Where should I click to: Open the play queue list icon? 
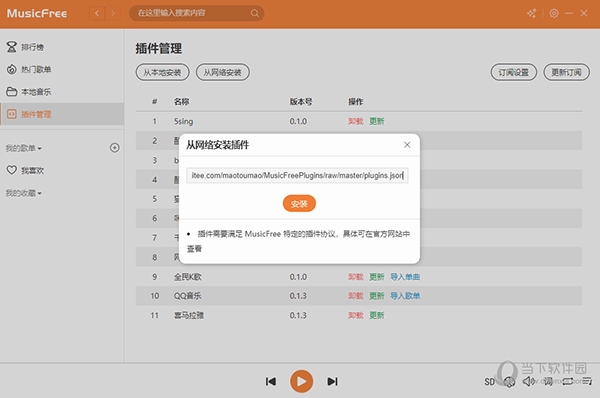click(x=587, y=381)
